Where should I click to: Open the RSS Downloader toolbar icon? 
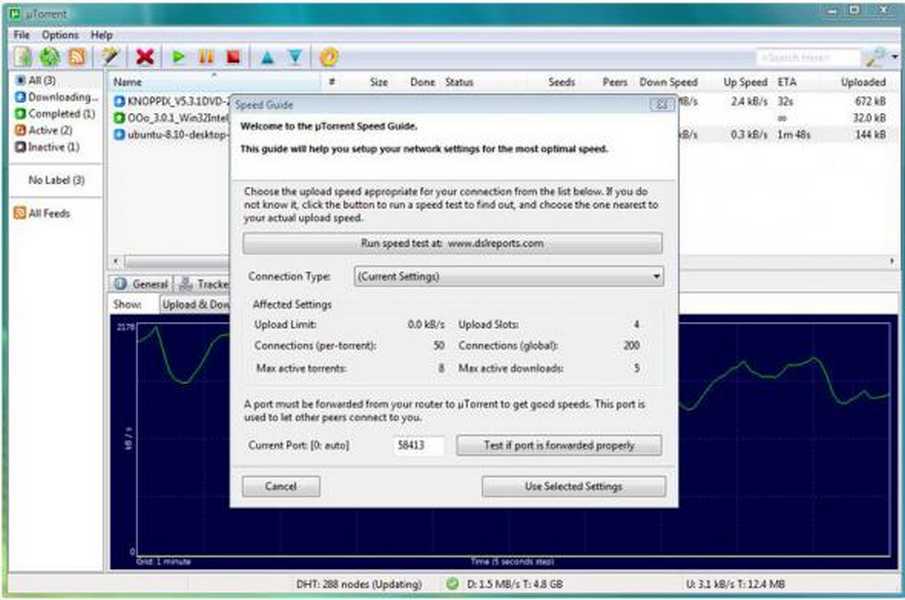pyautogui.click(x=77, y=57)
